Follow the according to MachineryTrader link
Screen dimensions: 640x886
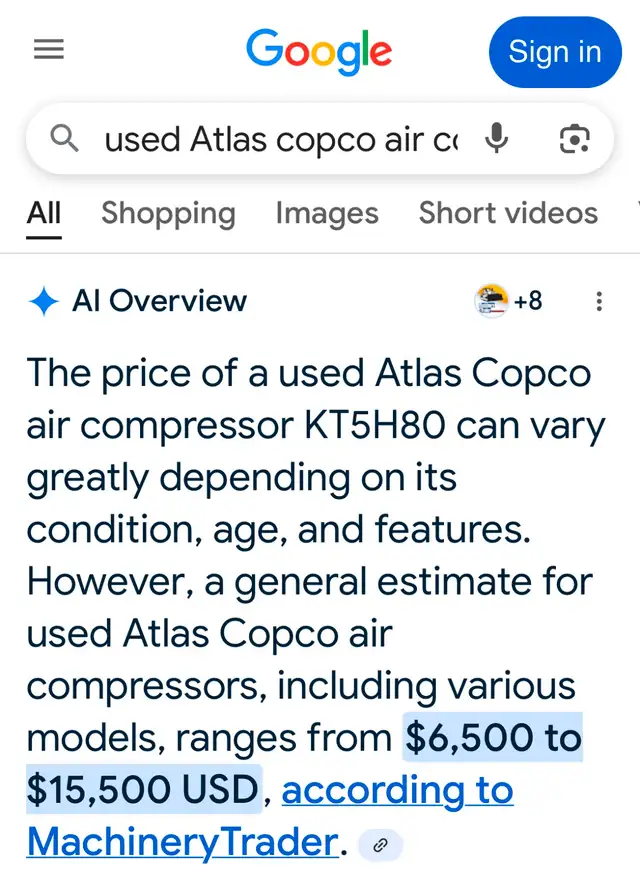tap(270, 816)
